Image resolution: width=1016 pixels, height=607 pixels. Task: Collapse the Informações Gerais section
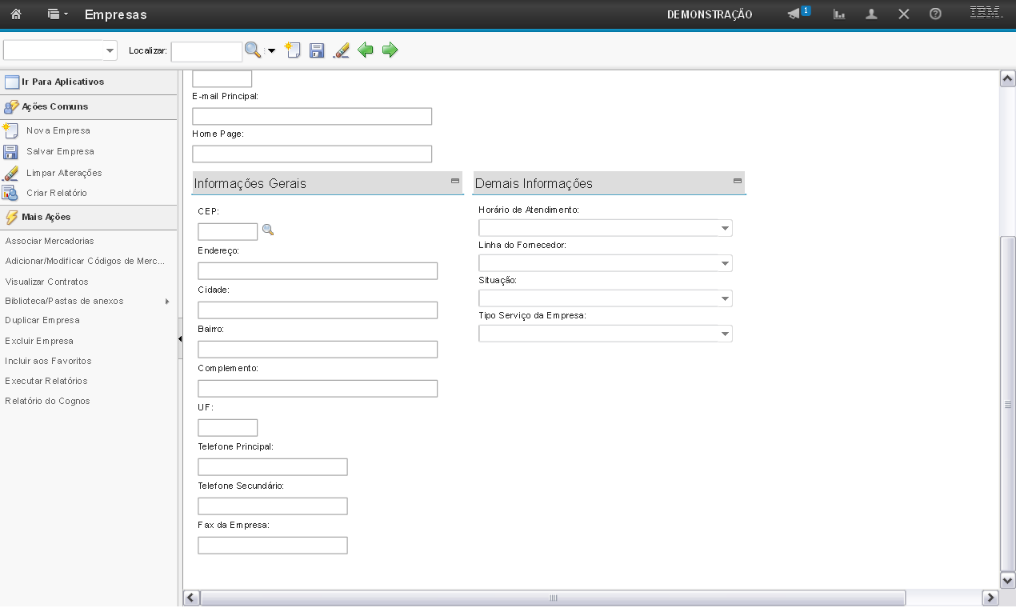click(x=455, y=181)
